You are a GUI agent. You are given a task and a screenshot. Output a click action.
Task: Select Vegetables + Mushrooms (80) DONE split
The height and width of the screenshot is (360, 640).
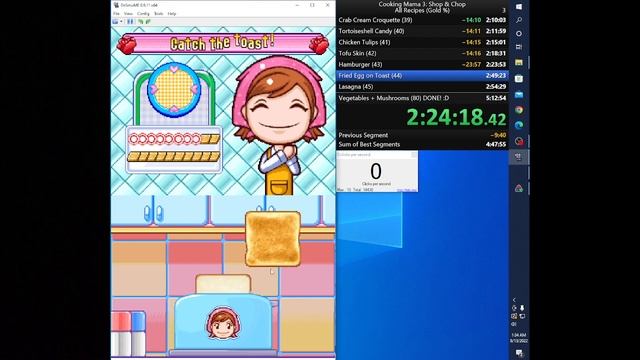(x=422, y=98)
